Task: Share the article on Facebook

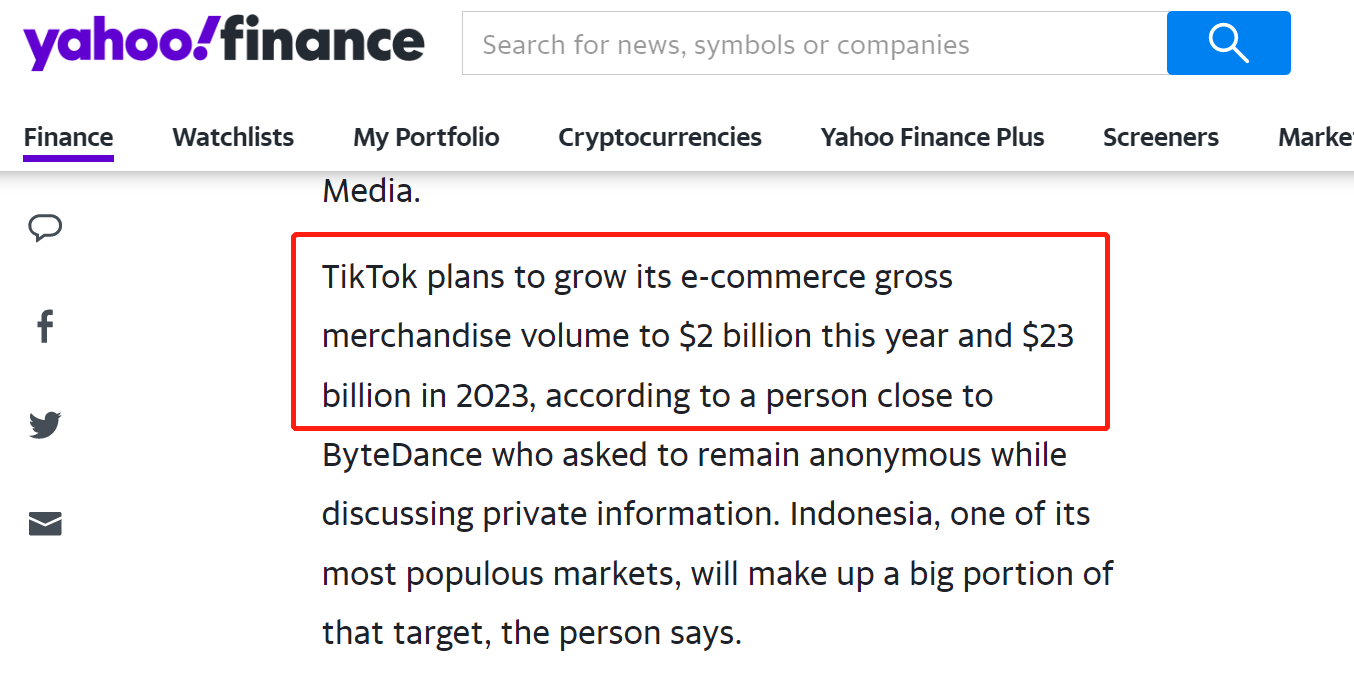Action: tap(45, 326)
